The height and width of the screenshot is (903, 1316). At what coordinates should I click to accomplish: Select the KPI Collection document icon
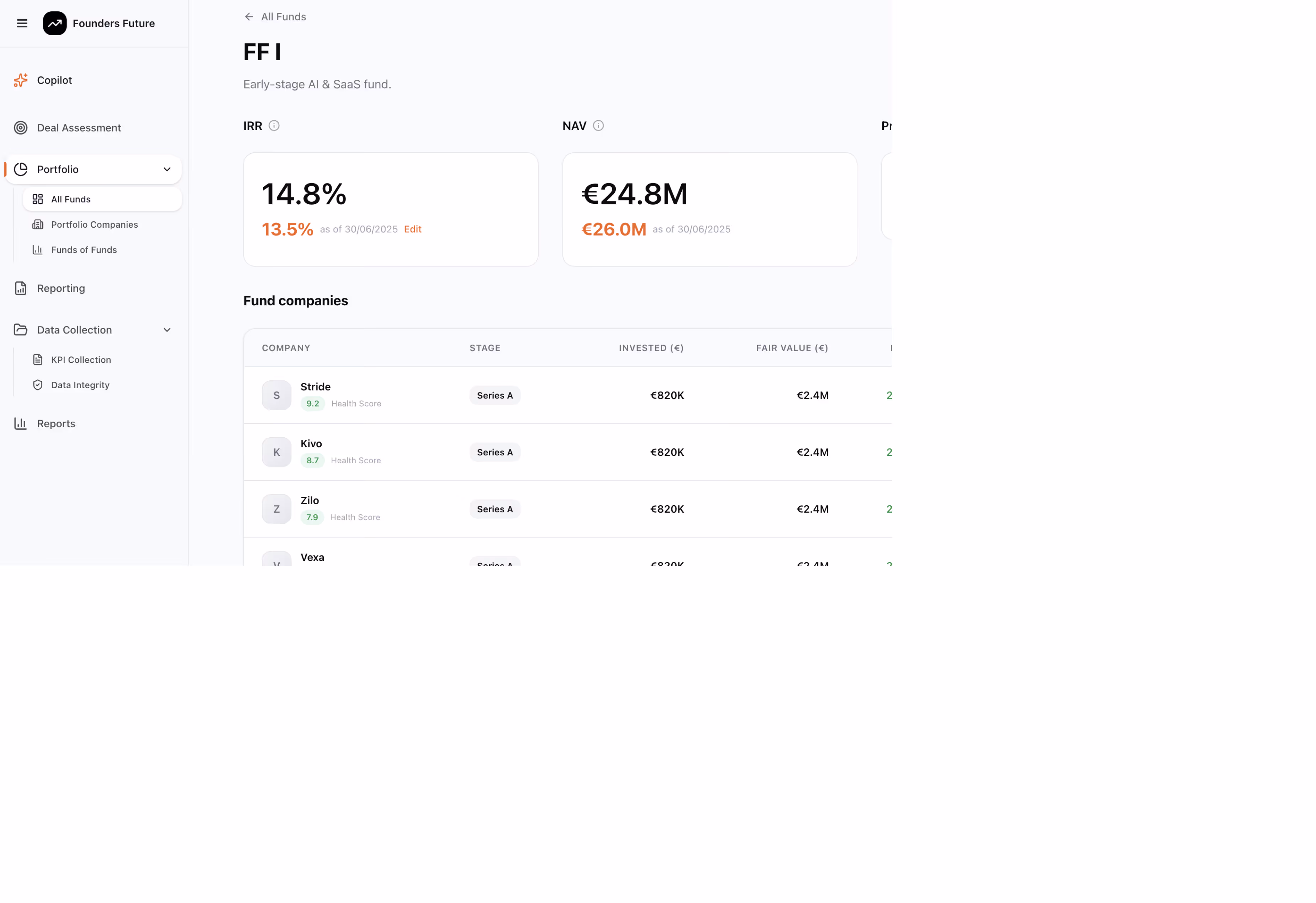point(37,359)
